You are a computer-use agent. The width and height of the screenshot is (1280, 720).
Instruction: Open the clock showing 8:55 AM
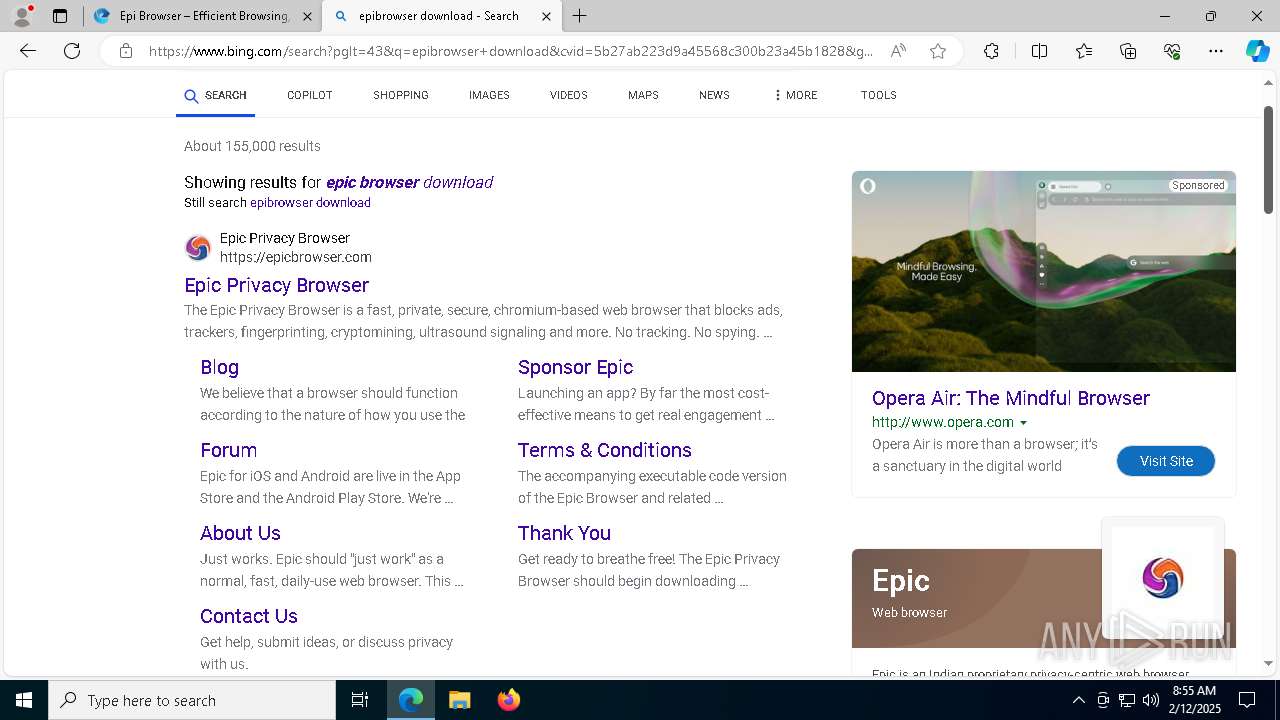1194,700
